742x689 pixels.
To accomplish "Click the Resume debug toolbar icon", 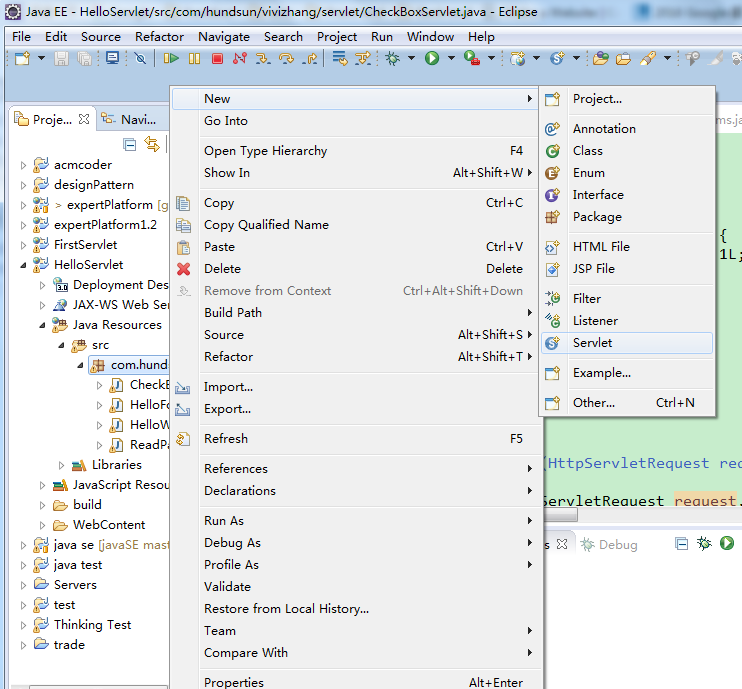I will [x=171, y=59].
